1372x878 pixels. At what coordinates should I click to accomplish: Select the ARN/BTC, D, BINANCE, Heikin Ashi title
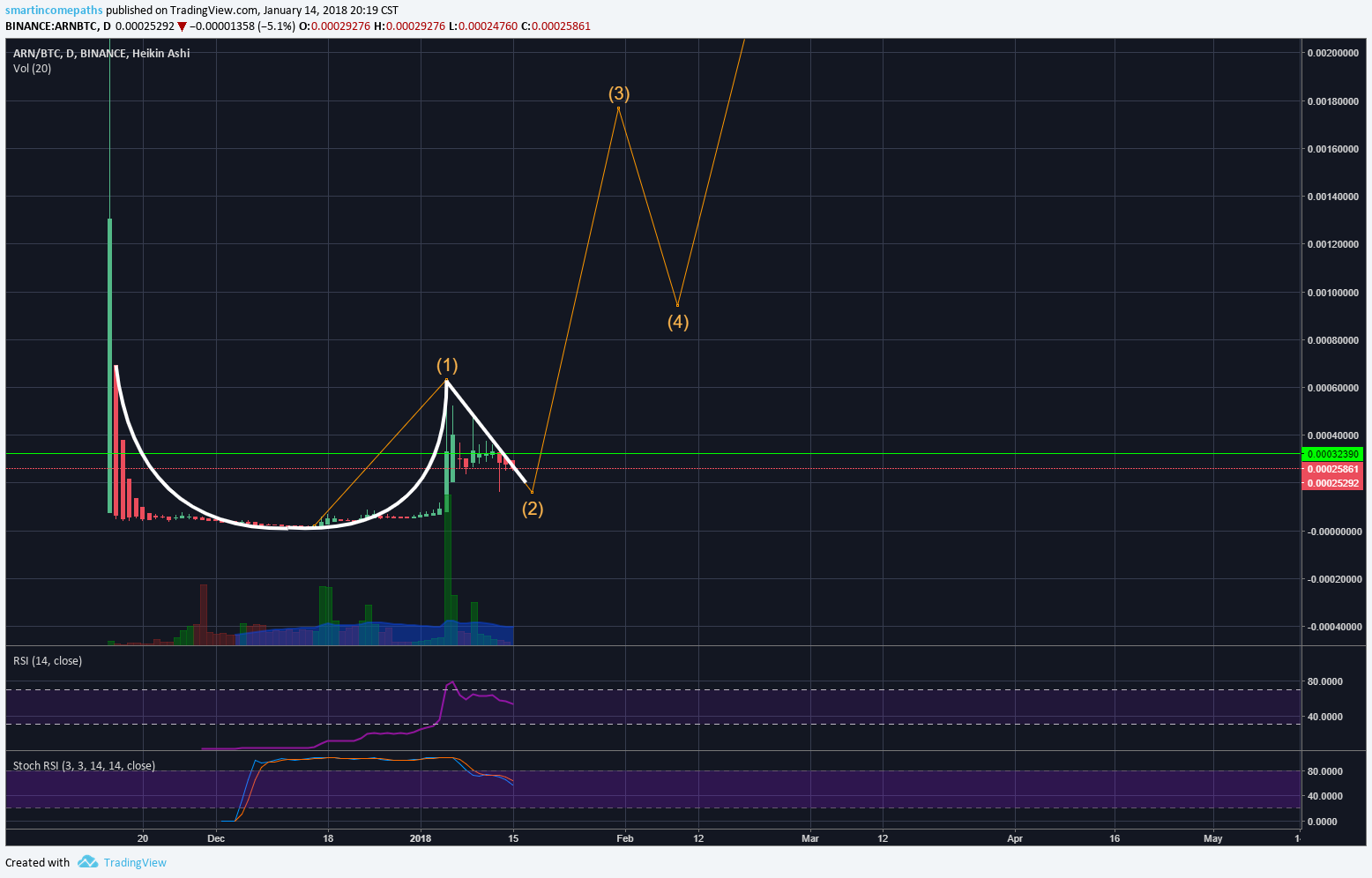[101, 53]
